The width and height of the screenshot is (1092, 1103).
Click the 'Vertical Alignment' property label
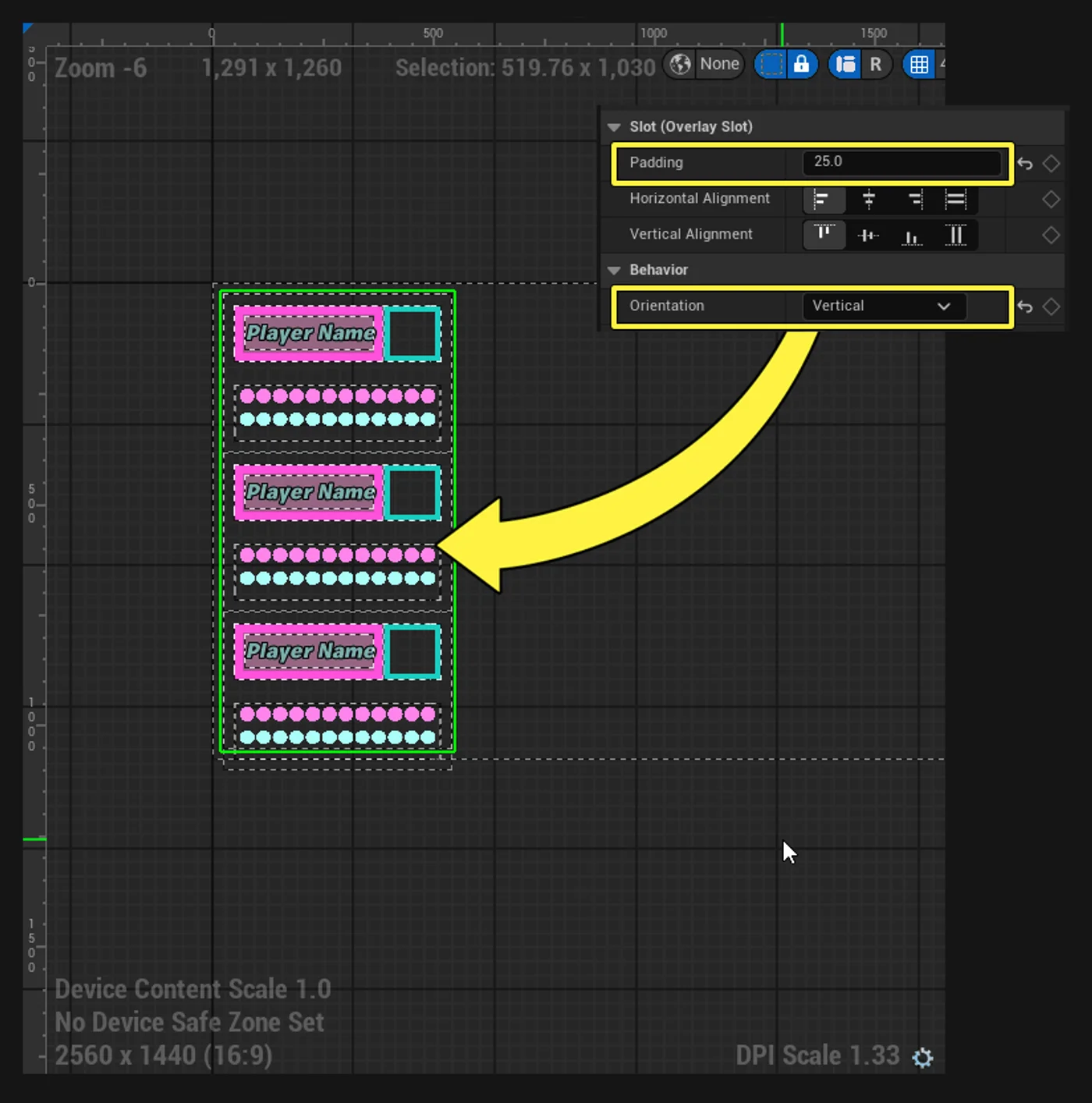coord(691,234)
